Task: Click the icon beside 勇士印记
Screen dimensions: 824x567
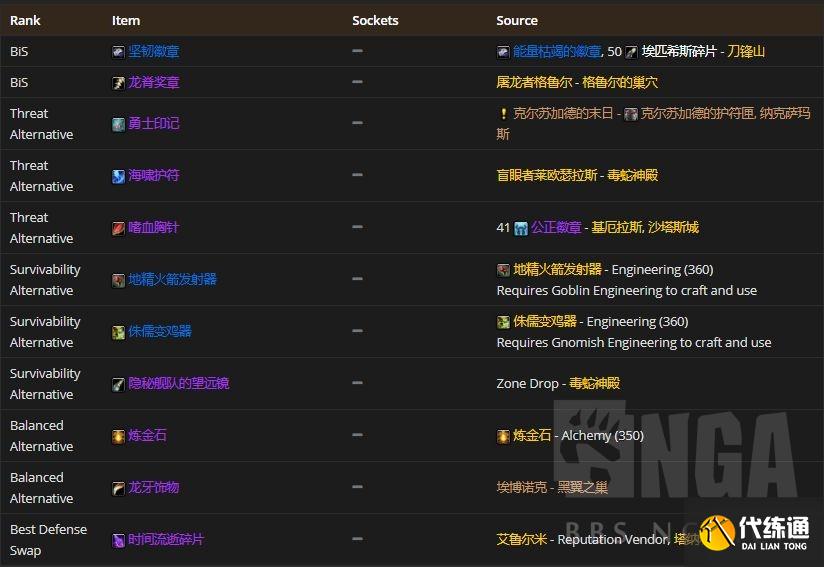Action: click(x=118, y=124)
